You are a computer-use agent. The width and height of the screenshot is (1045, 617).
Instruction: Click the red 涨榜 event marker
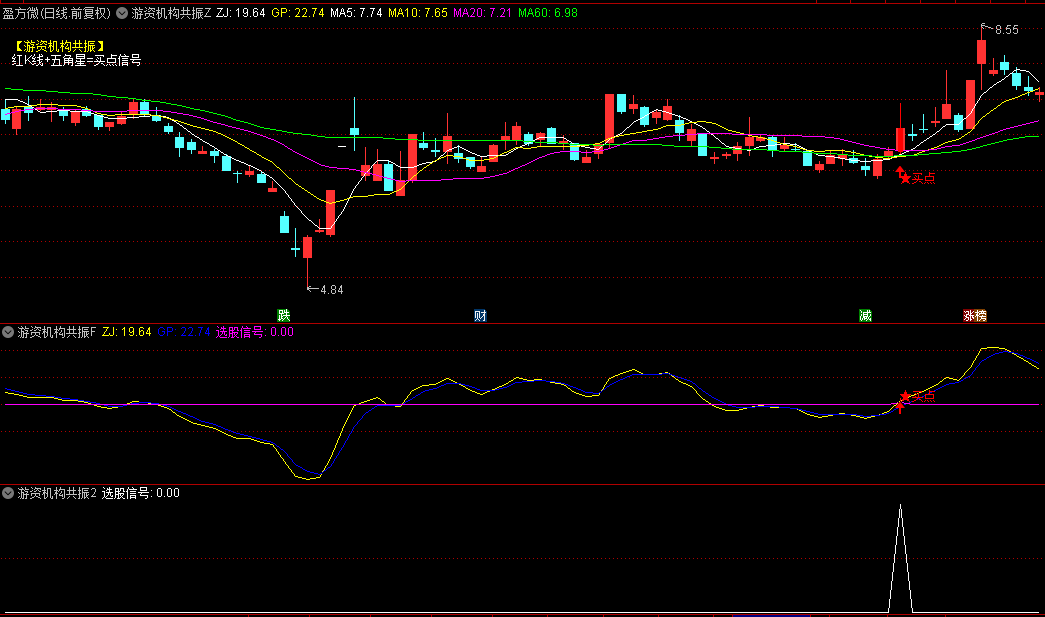pyautogui.click(x=974, y=315)
